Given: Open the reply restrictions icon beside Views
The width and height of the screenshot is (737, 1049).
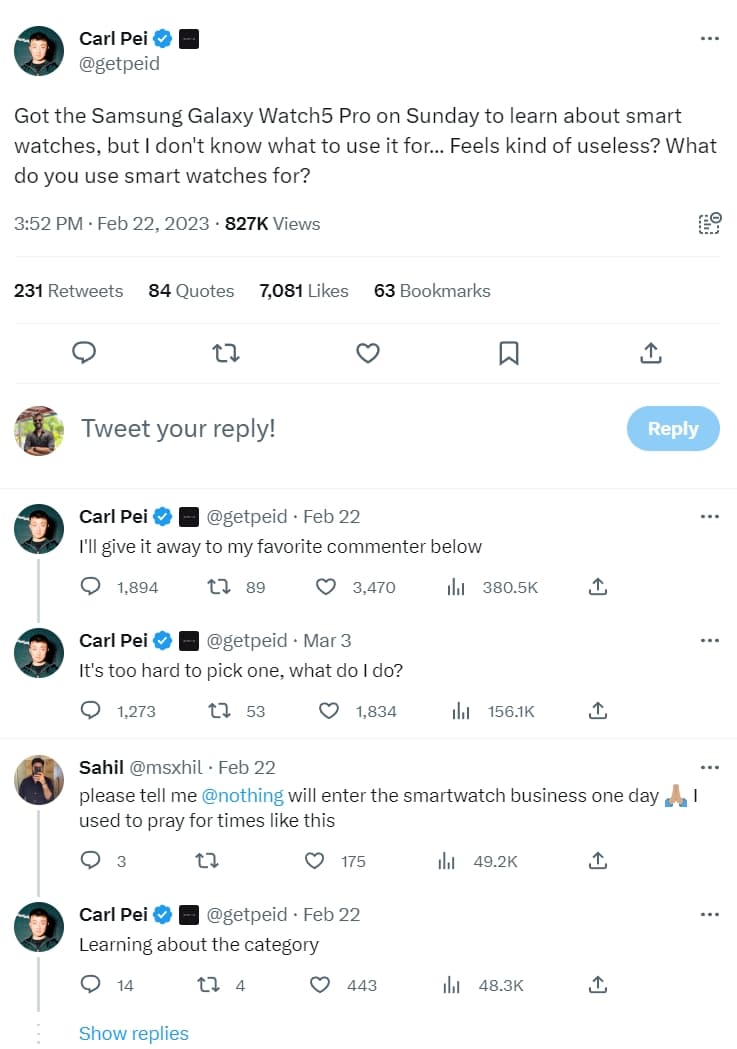Looking at the screenshot, I should (x=708, y=224).
